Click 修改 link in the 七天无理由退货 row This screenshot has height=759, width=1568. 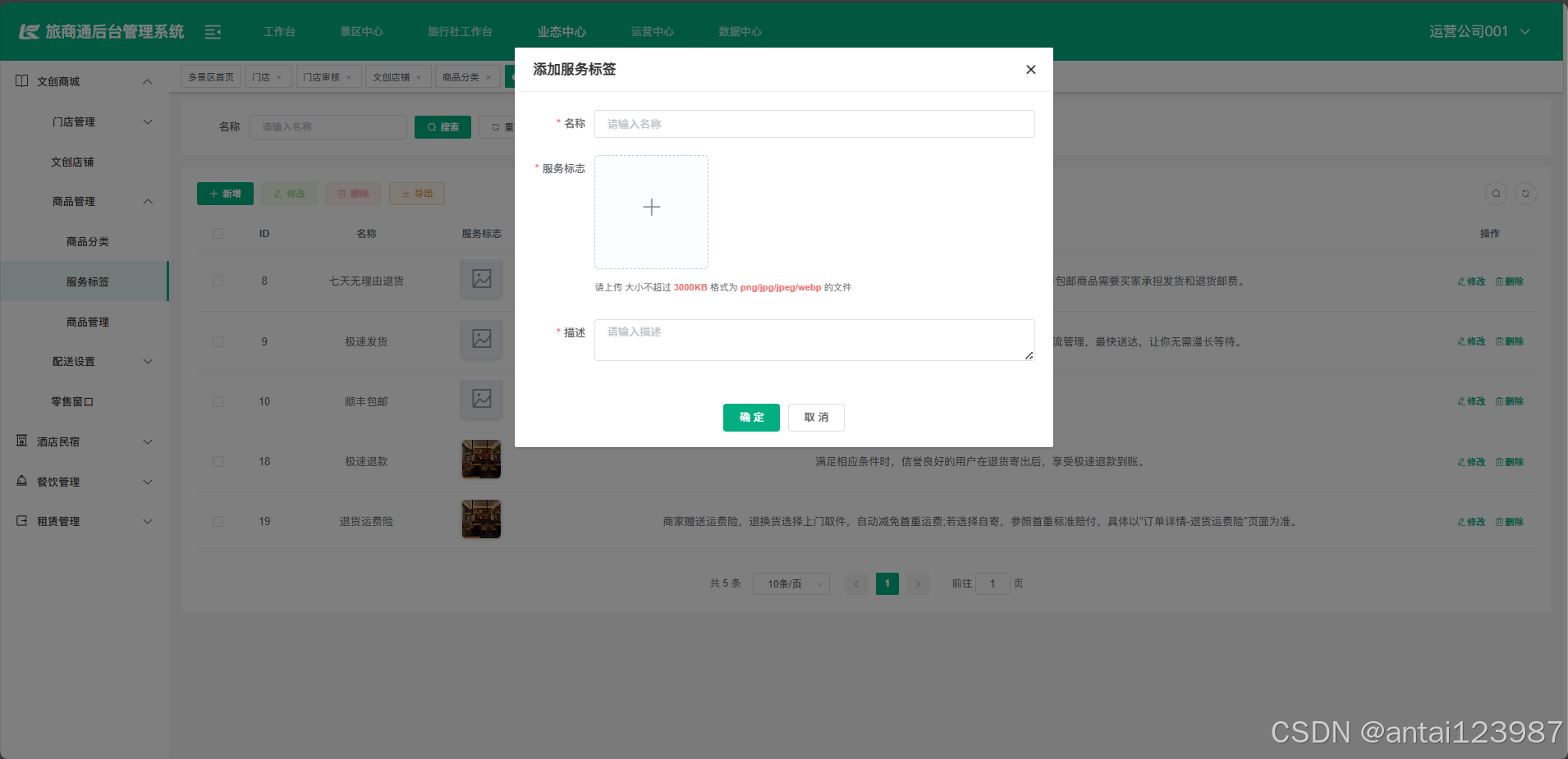[1471, 281]
